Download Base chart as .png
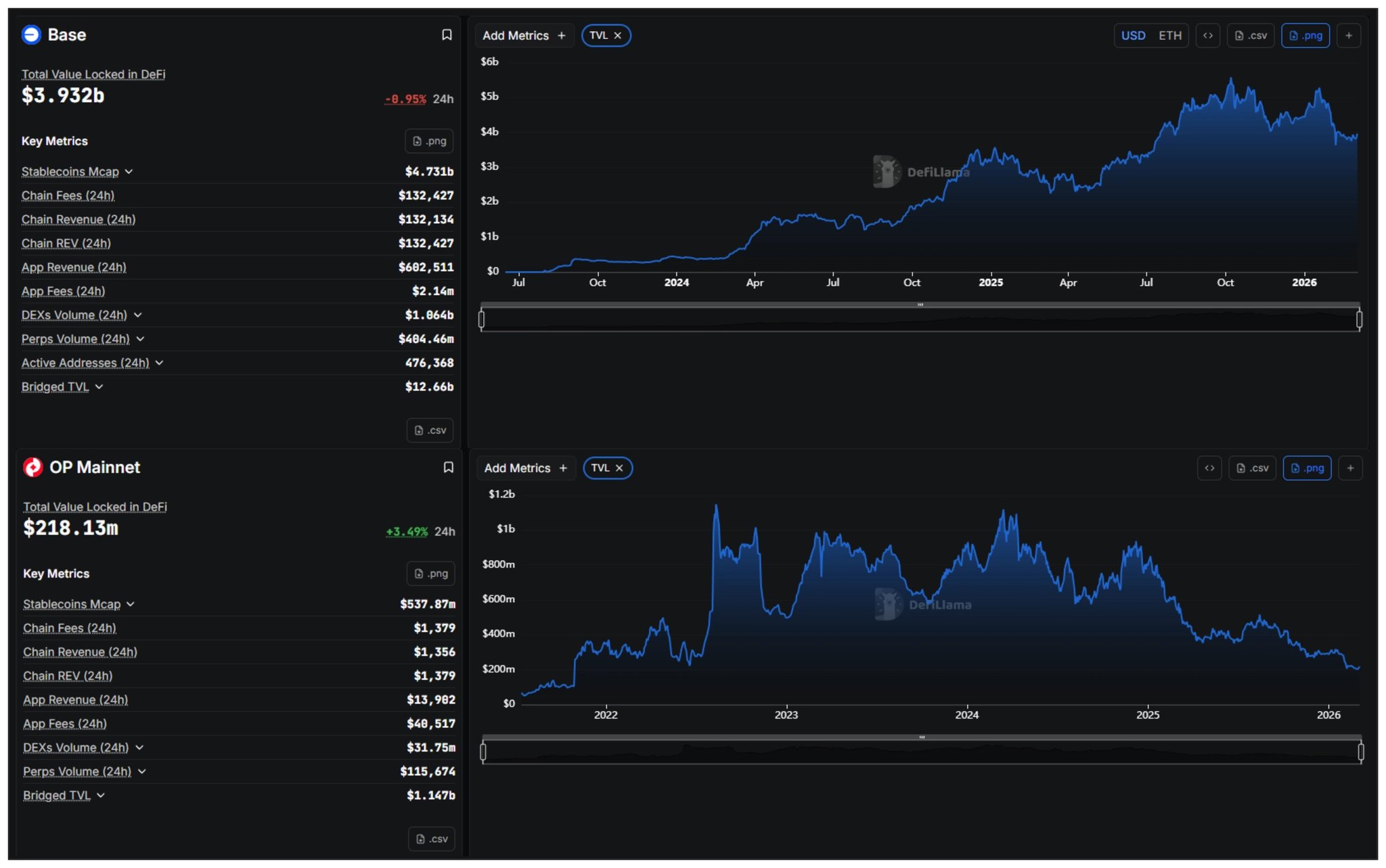The height and width of the screenshot is (868, 1386). [x=1305, y=36]
